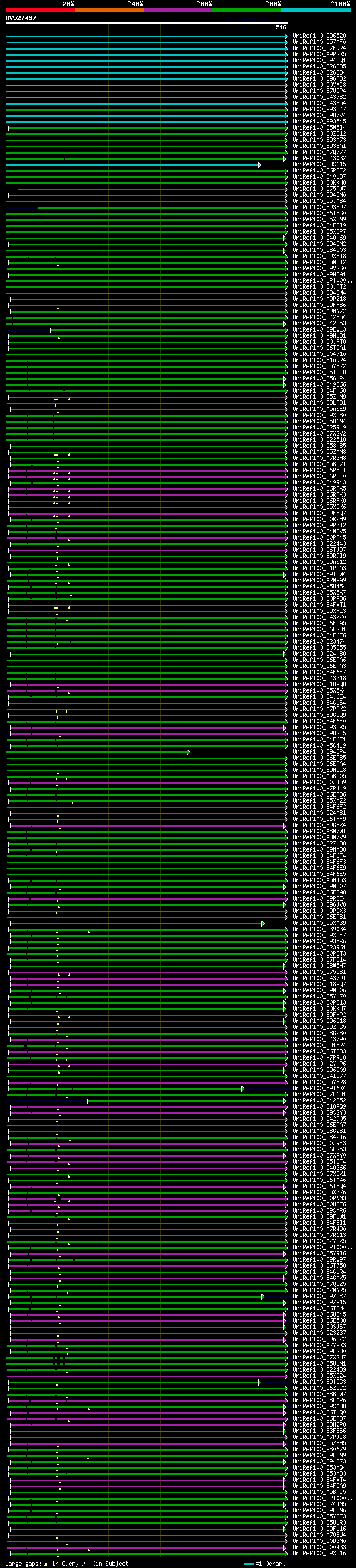Click the white query sequence bar
The height and width of the screenshot is (1568, 356).
click(x=147, y=23)
